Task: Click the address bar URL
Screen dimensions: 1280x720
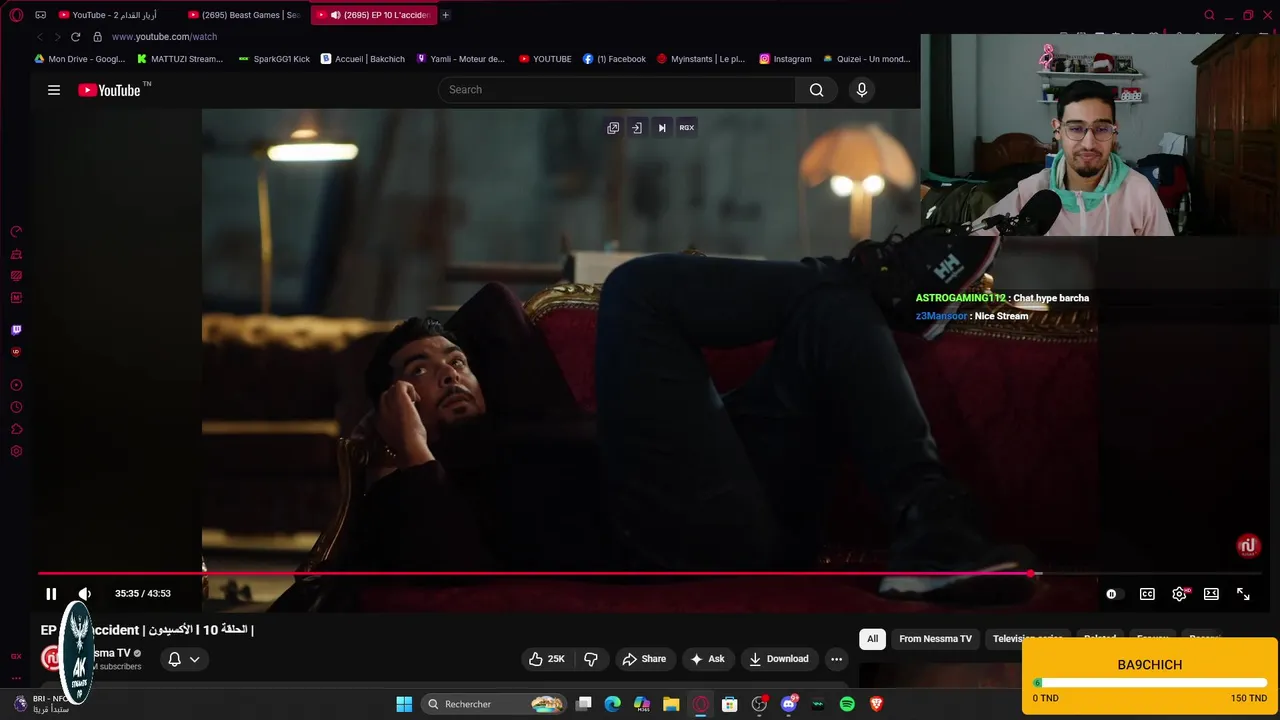Action: 164,37
